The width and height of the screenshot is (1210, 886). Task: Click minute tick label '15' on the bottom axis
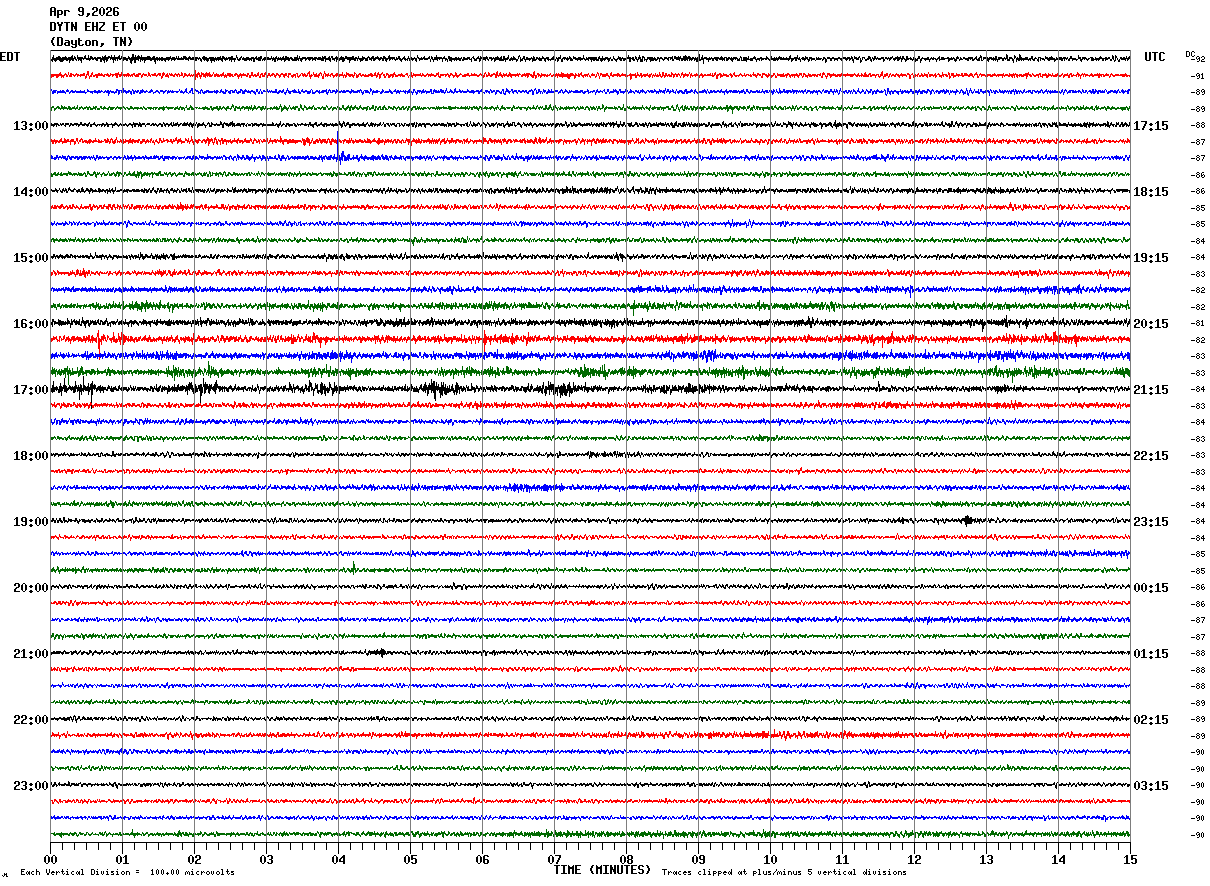1130,859
